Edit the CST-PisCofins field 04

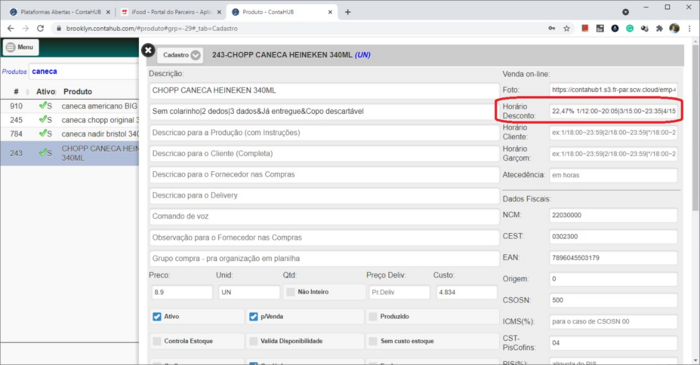(613, 343)
